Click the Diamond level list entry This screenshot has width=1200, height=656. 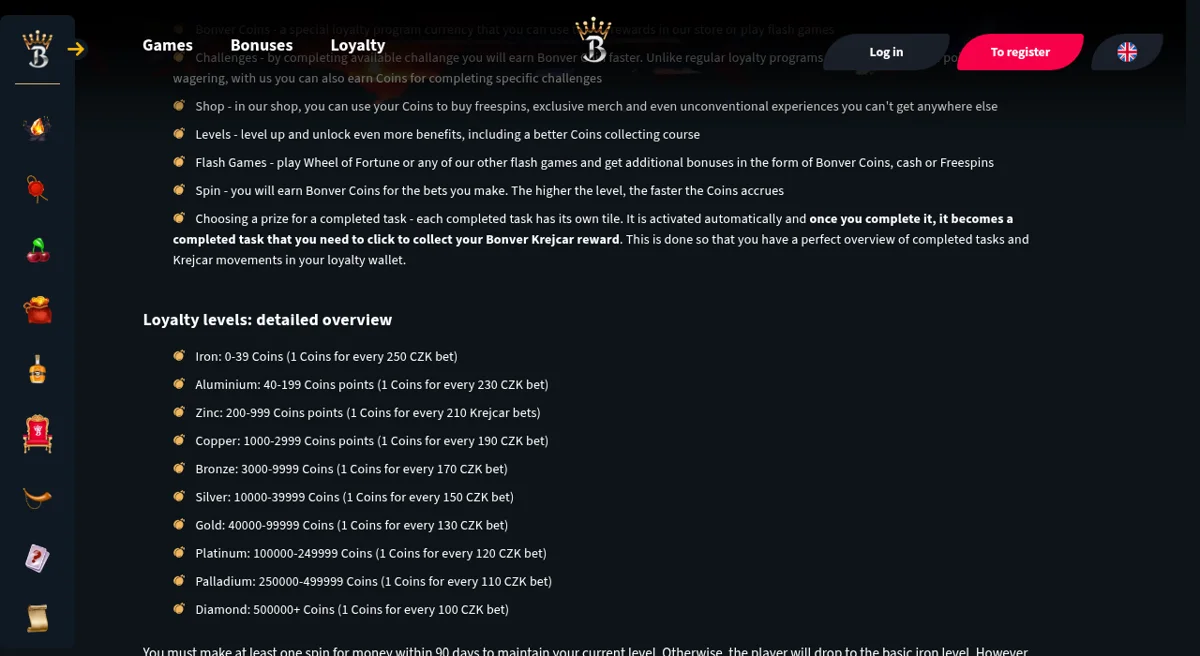tap(352, 609)
